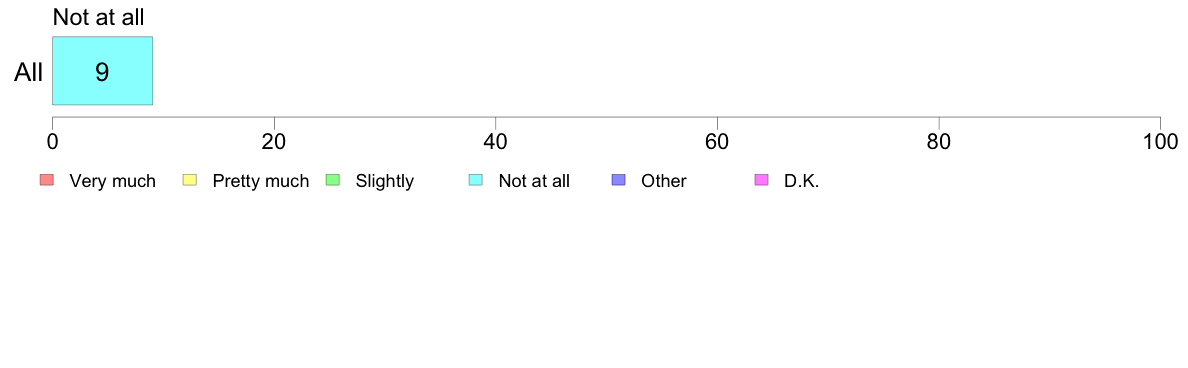Click the 20 axis tick label
1188x368 pixels.
(x=274, y=141)
